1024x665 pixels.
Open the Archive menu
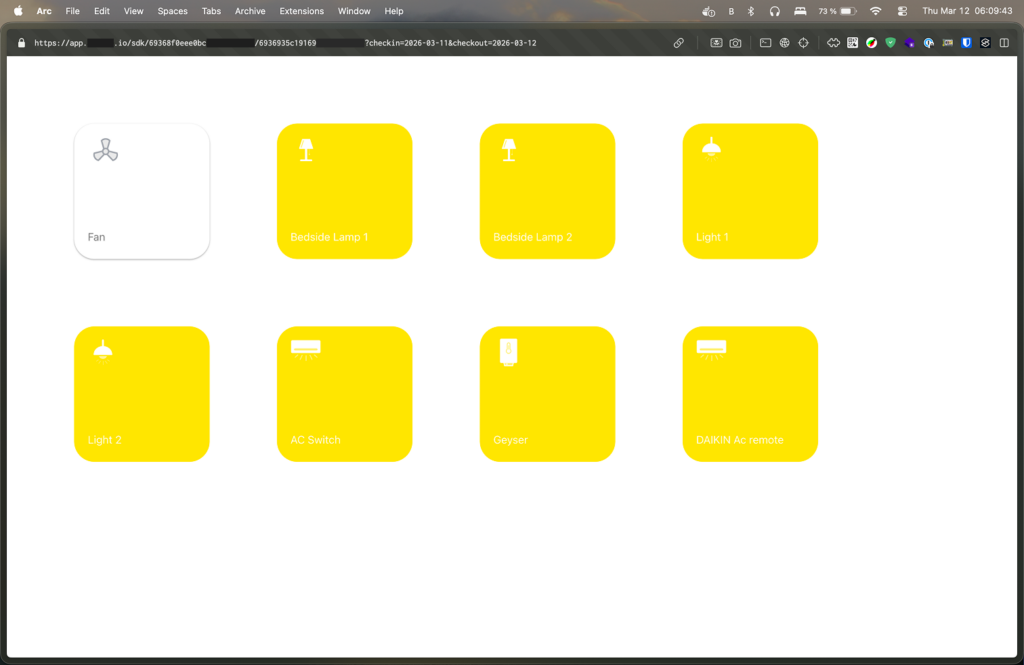click(x=250, y=11)
